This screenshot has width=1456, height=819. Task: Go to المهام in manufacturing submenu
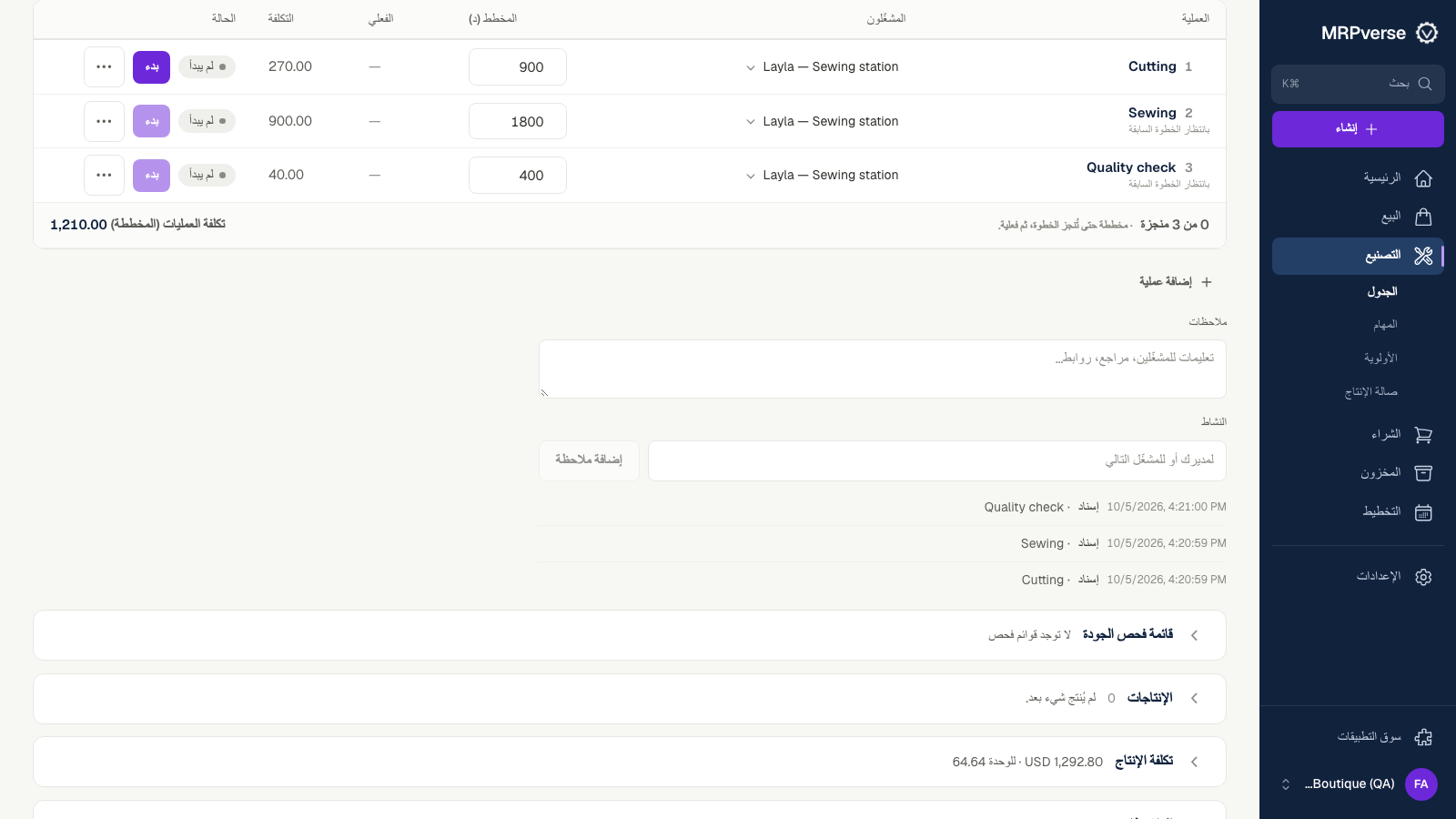(x=1385, y=325)
